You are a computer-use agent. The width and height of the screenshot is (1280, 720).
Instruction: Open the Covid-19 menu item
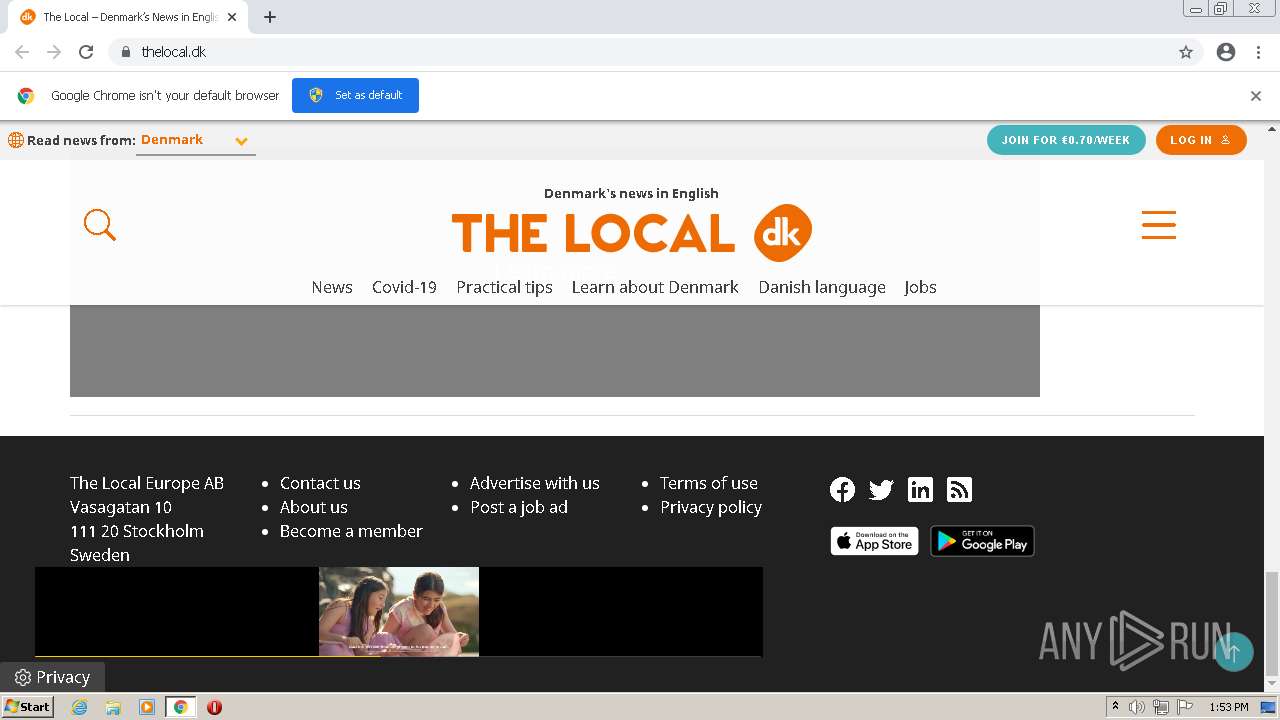click(404, 287)
